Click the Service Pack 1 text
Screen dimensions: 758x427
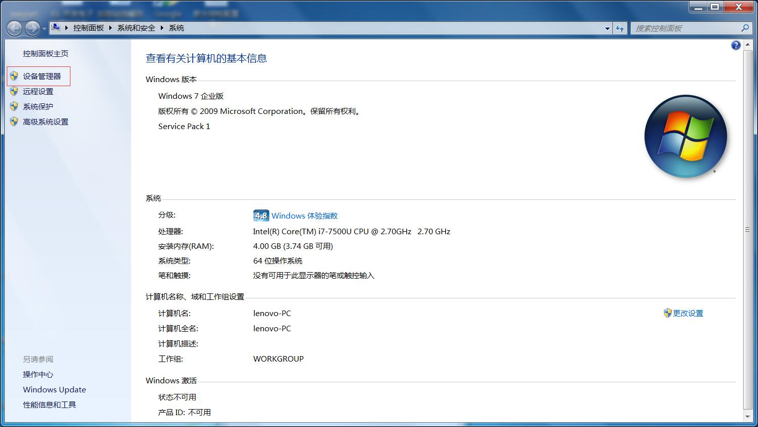184,126
